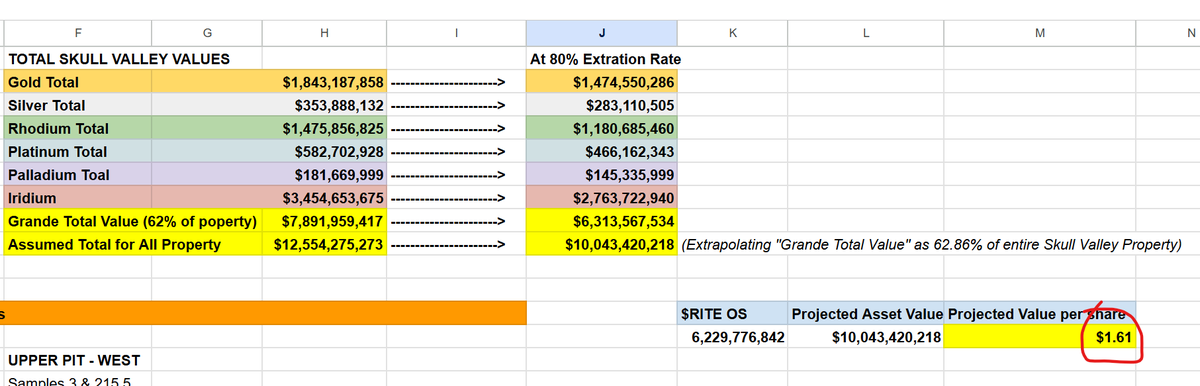Image resolution: width=1200 pixels, height=386 pixels.
Task: Select gold value $1,843,187,858
Action: pyautogui.click(x=325, y=82)
